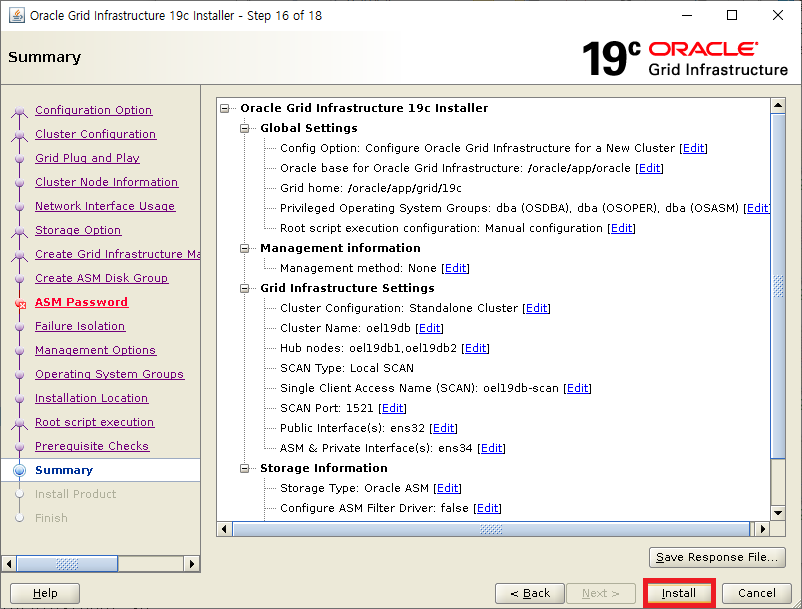Collapse the Storage Information section

[244, 468]
